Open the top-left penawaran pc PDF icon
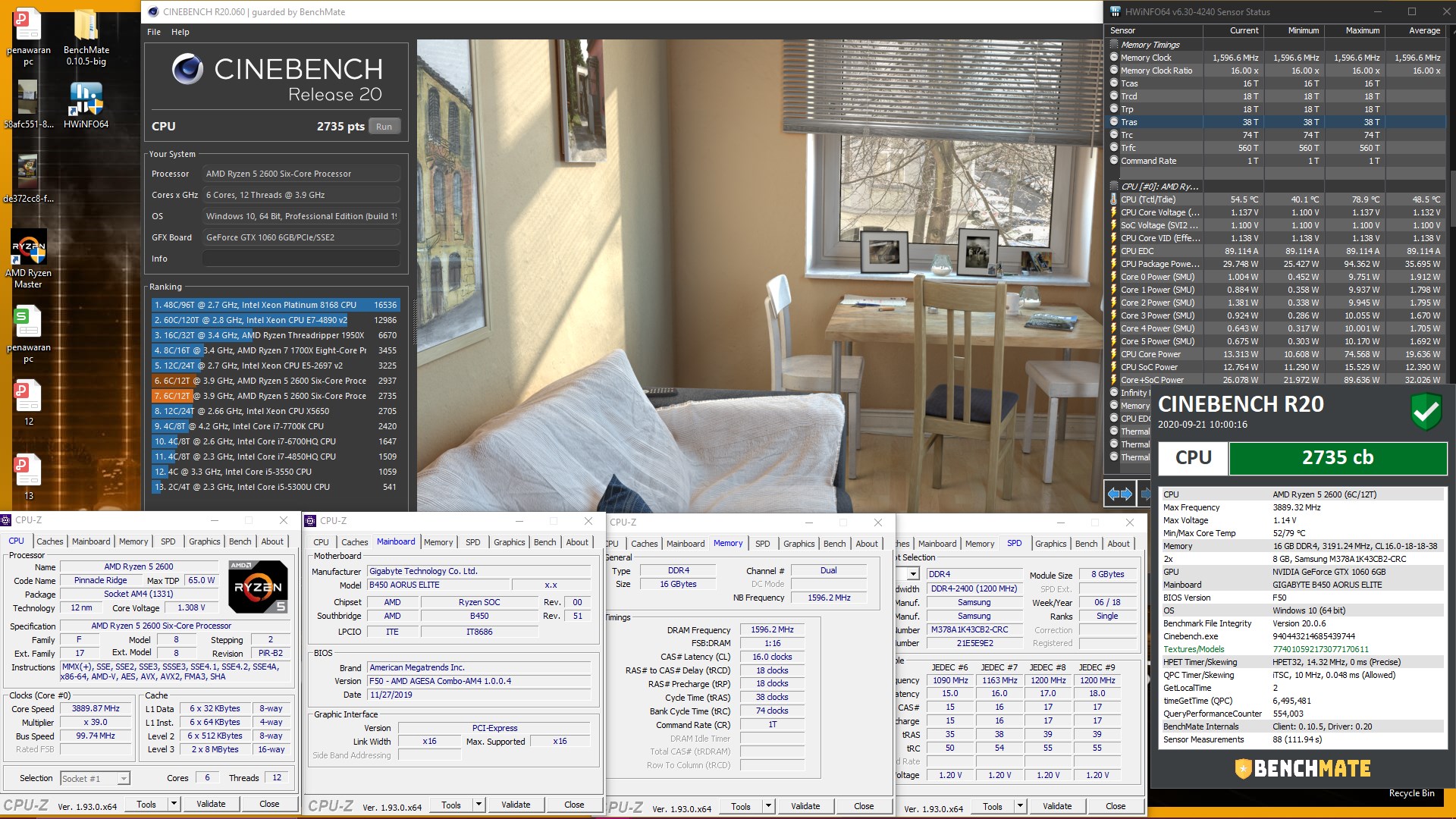The image size is (1456, 819). coord(28,25)
